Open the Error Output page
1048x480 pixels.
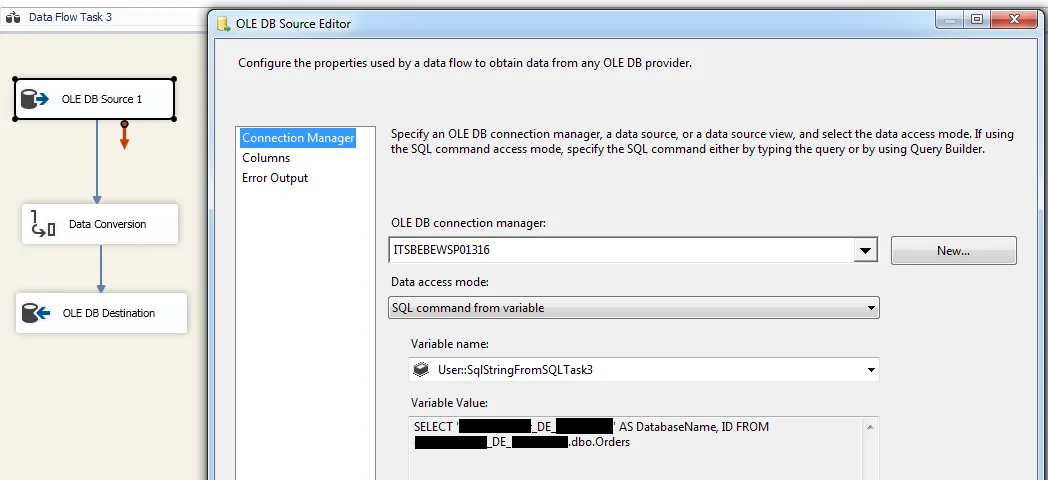[x=275, y=178]
